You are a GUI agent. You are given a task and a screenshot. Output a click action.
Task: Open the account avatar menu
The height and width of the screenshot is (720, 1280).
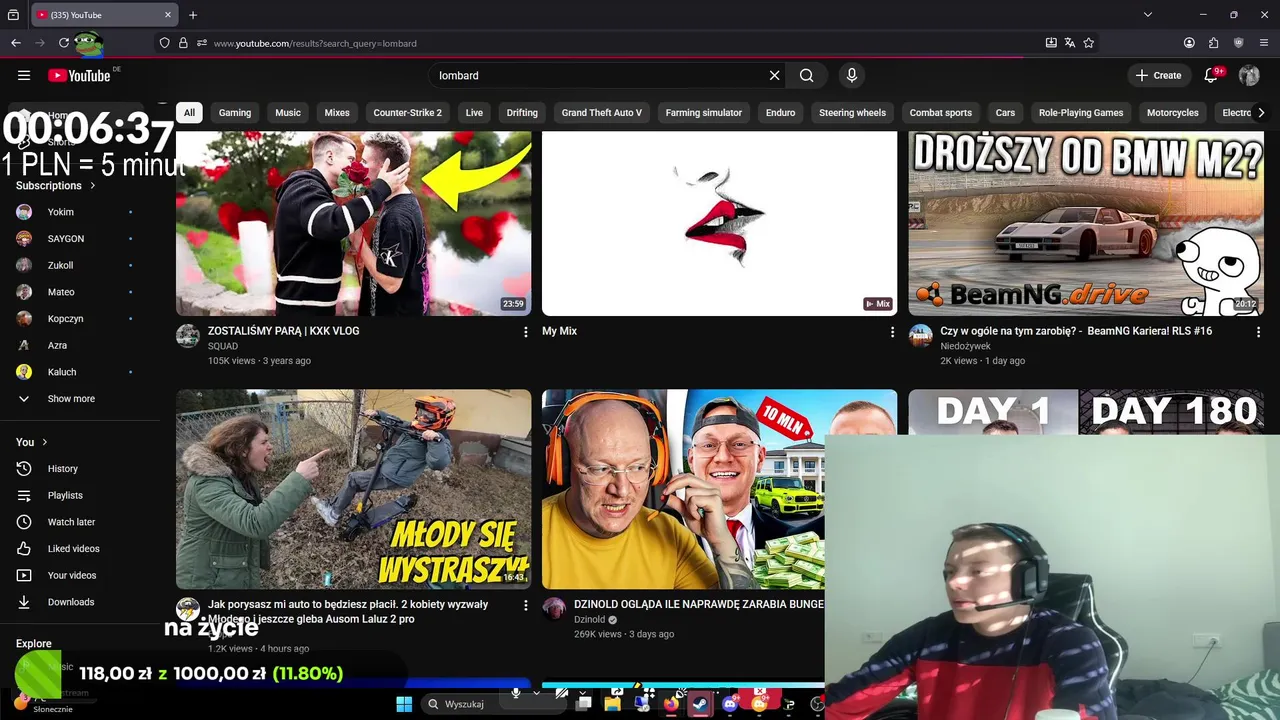click(x=1249, y=75)
